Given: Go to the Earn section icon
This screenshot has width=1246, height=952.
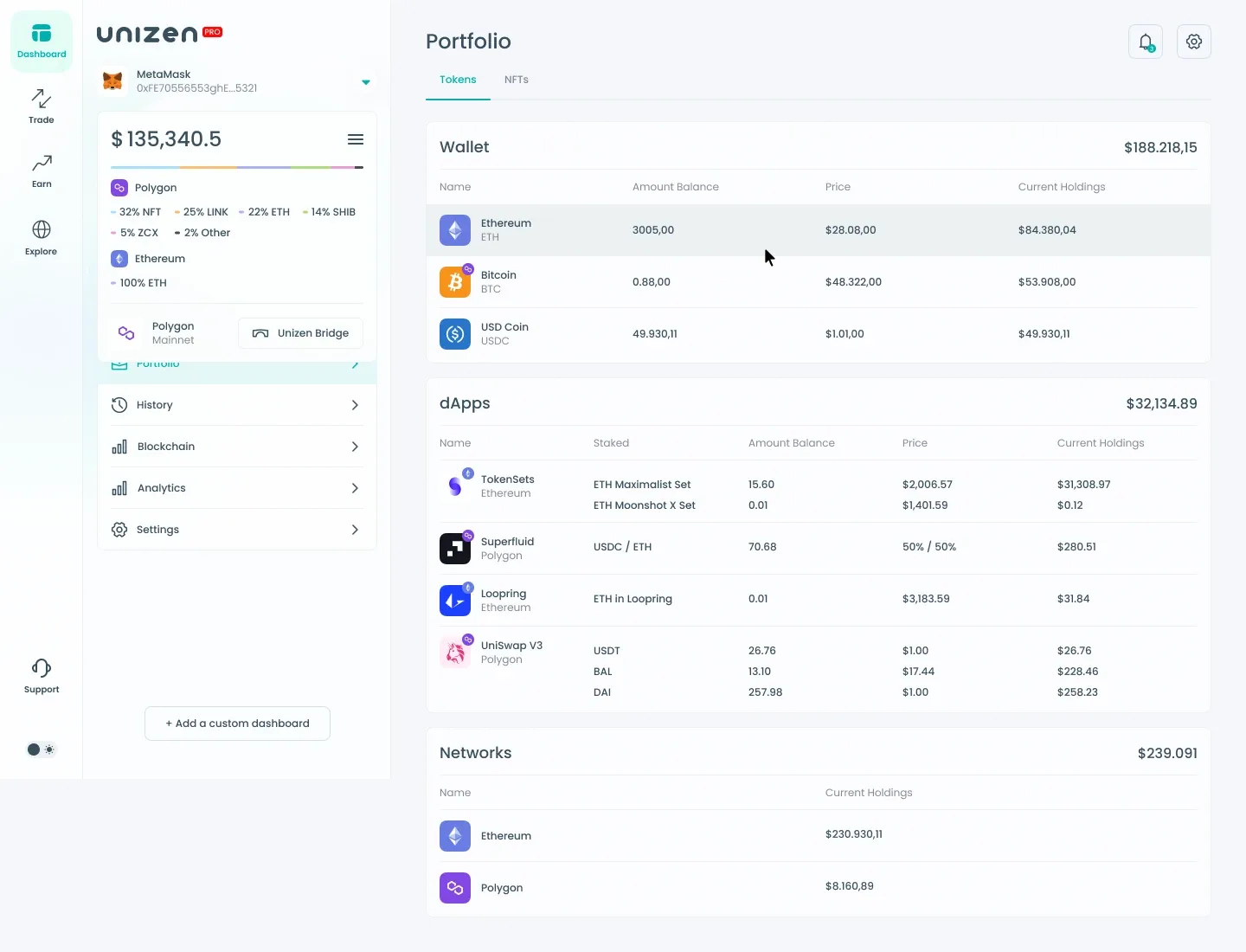Looking at the screenshot, I should coord(42,163).
